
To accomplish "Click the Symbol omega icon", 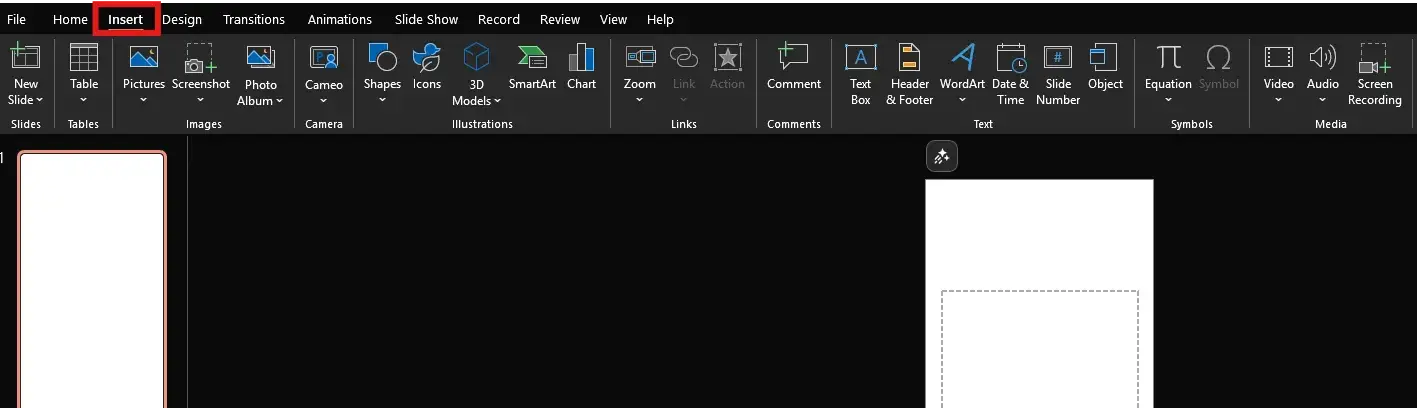I will (x=1219, y=57).
